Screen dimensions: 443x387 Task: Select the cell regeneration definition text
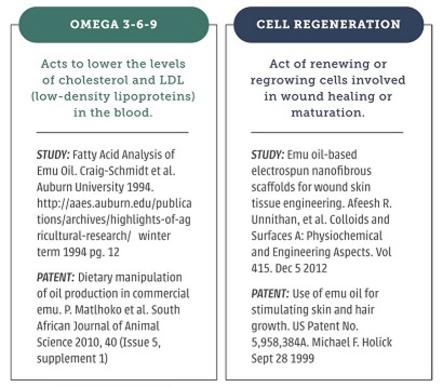(x=328, y=88)
